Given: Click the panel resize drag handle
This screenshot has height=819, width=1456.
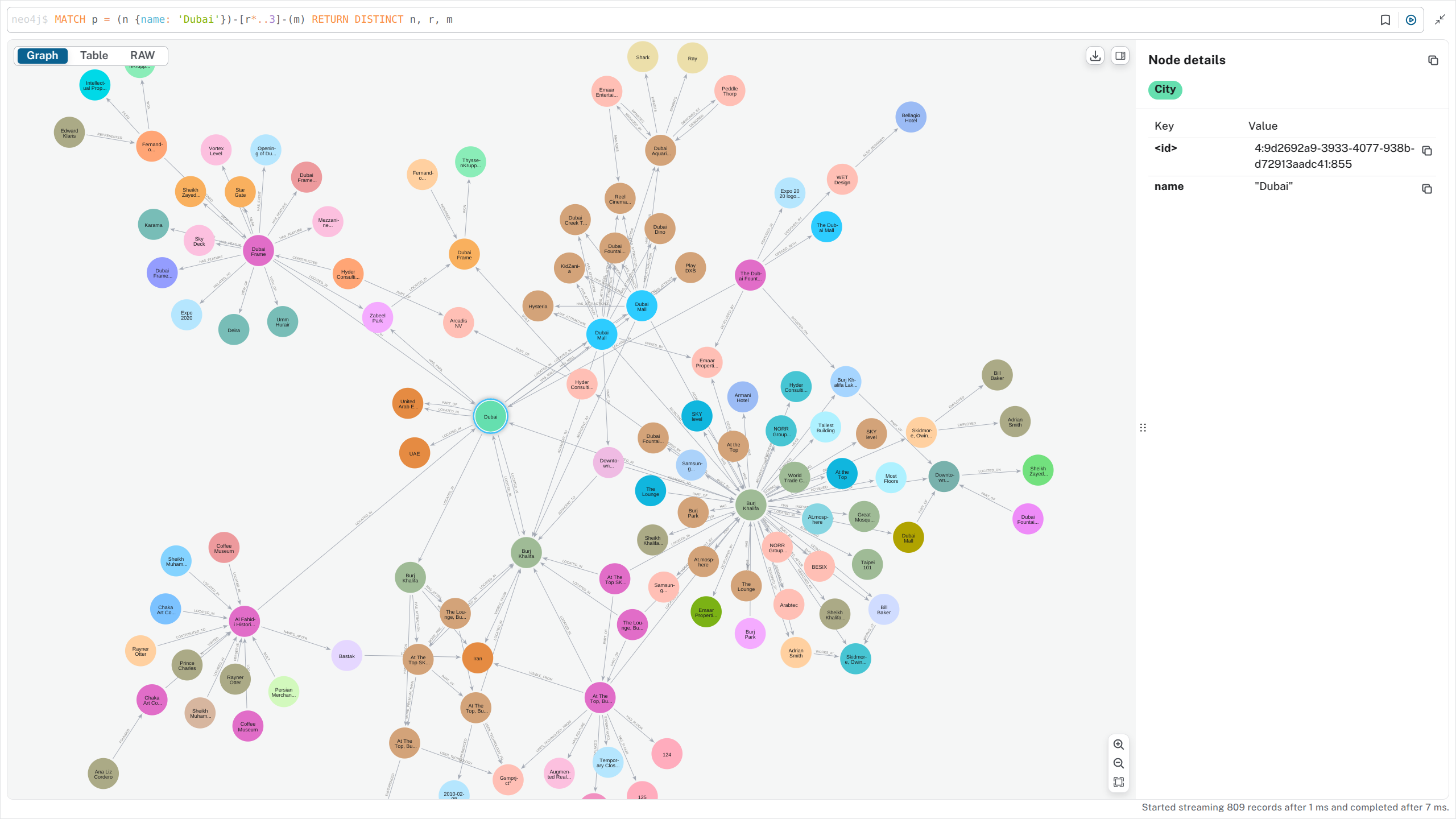Looking at the screenshot, I should (1143, 428).
